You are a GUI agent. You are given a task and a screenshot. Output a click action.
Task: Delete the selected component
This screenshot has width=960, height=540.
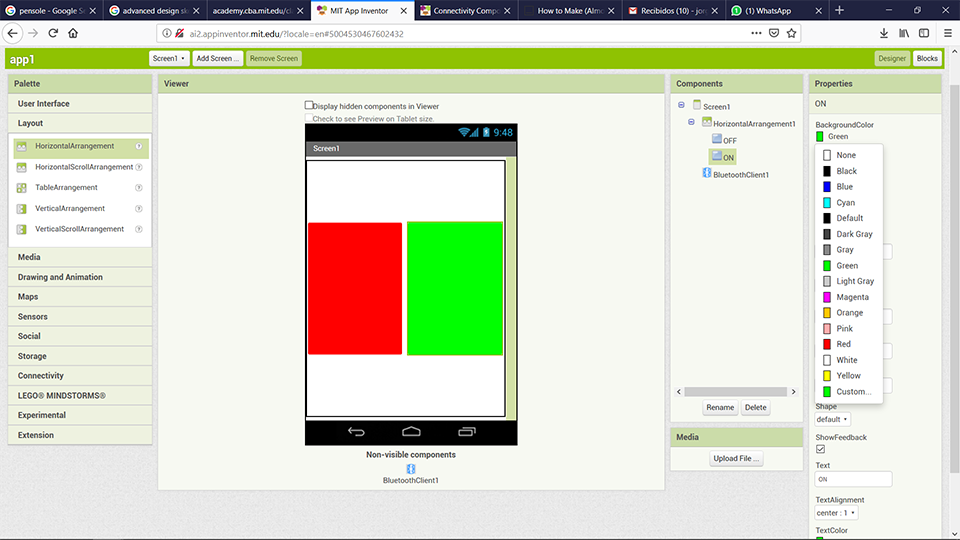tap(756, 408)
